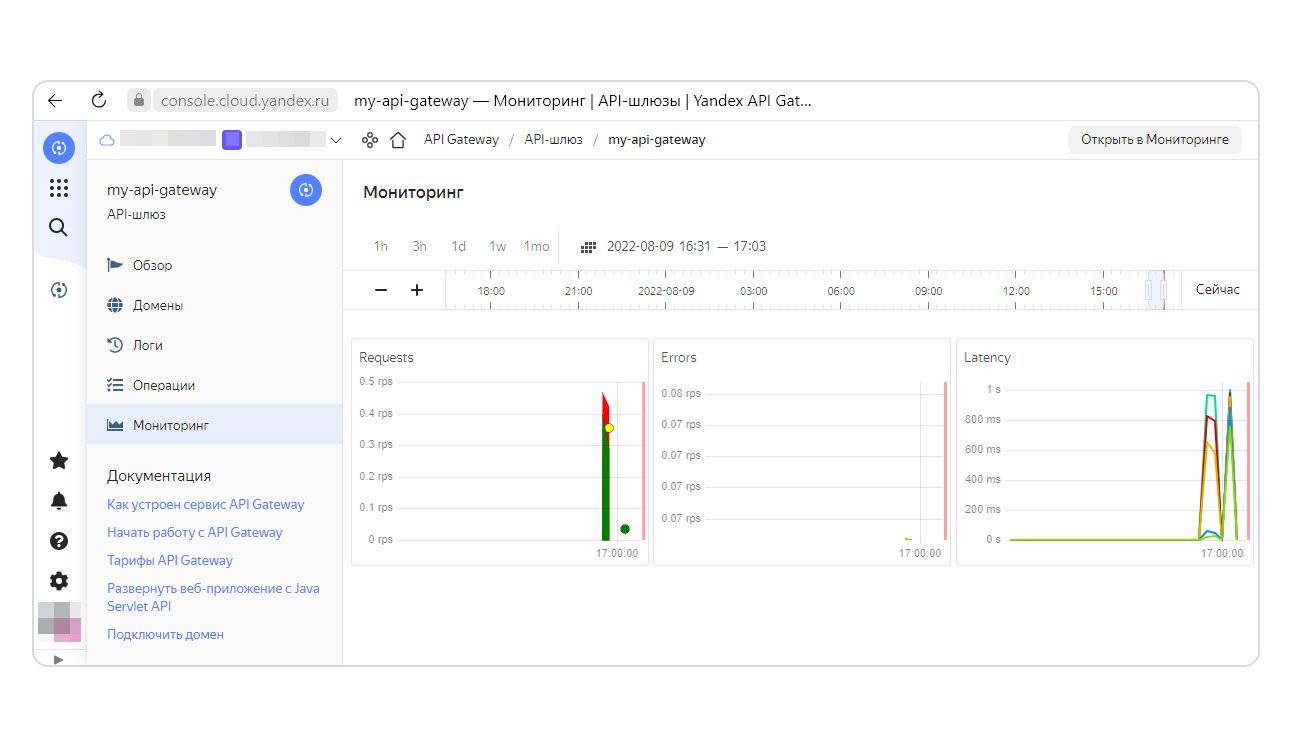This screenshot has height=747, width=1292.
Task: Select the Мониторинг menu item
Action: tap(214, 425)
